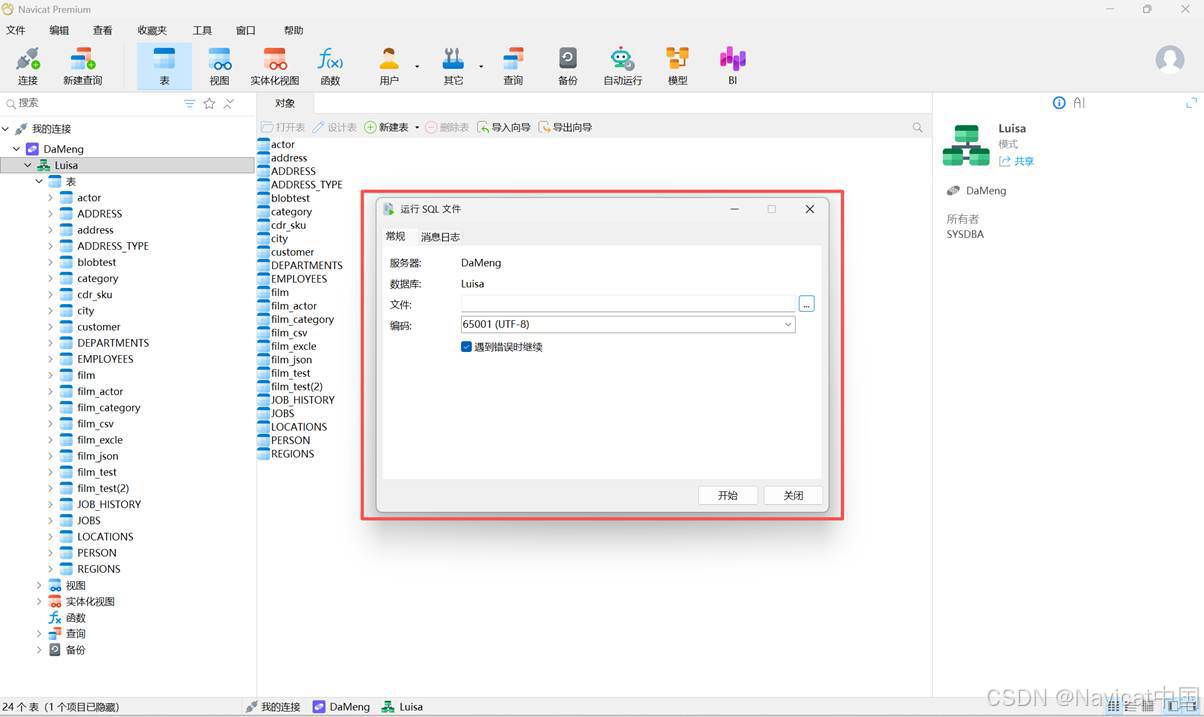Browse for file with ... button
Image resolution: width=1204 pixels, height=717 pixels.
(807, 304)
